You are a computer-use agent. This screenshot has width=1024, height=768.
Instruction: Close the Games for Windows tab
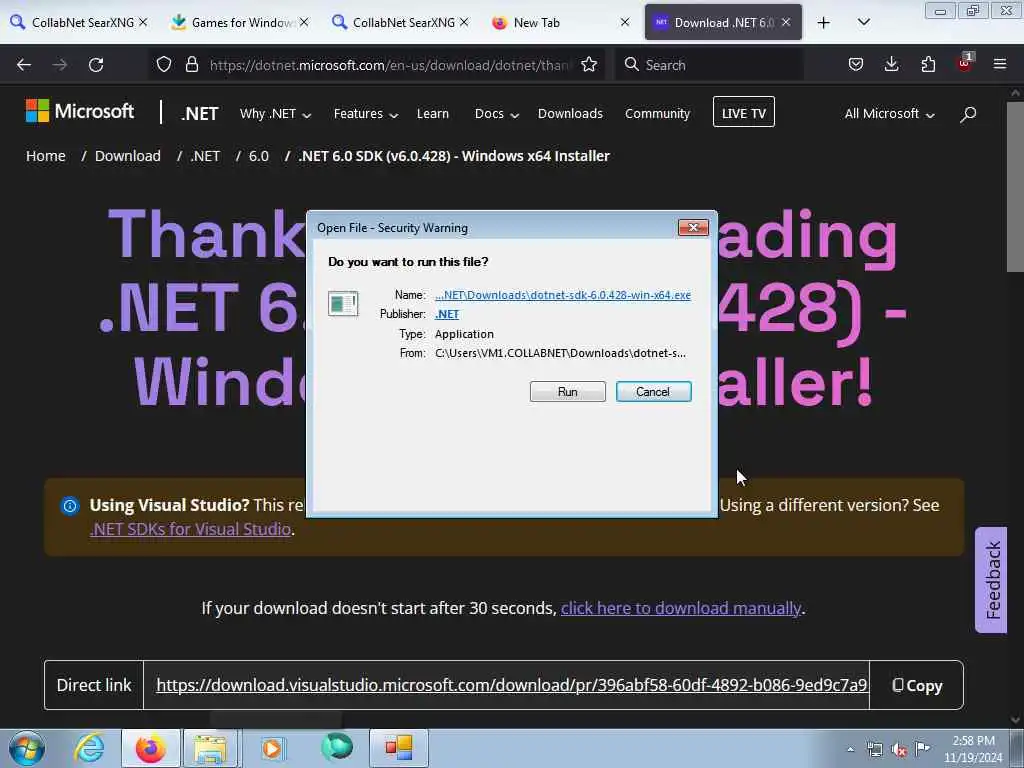[304, 22]
